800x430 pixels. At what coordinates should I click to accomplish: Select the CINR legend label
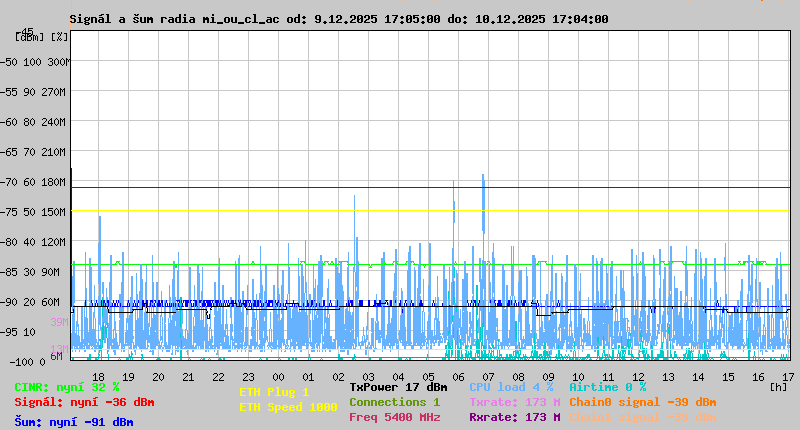coord(67,387)
